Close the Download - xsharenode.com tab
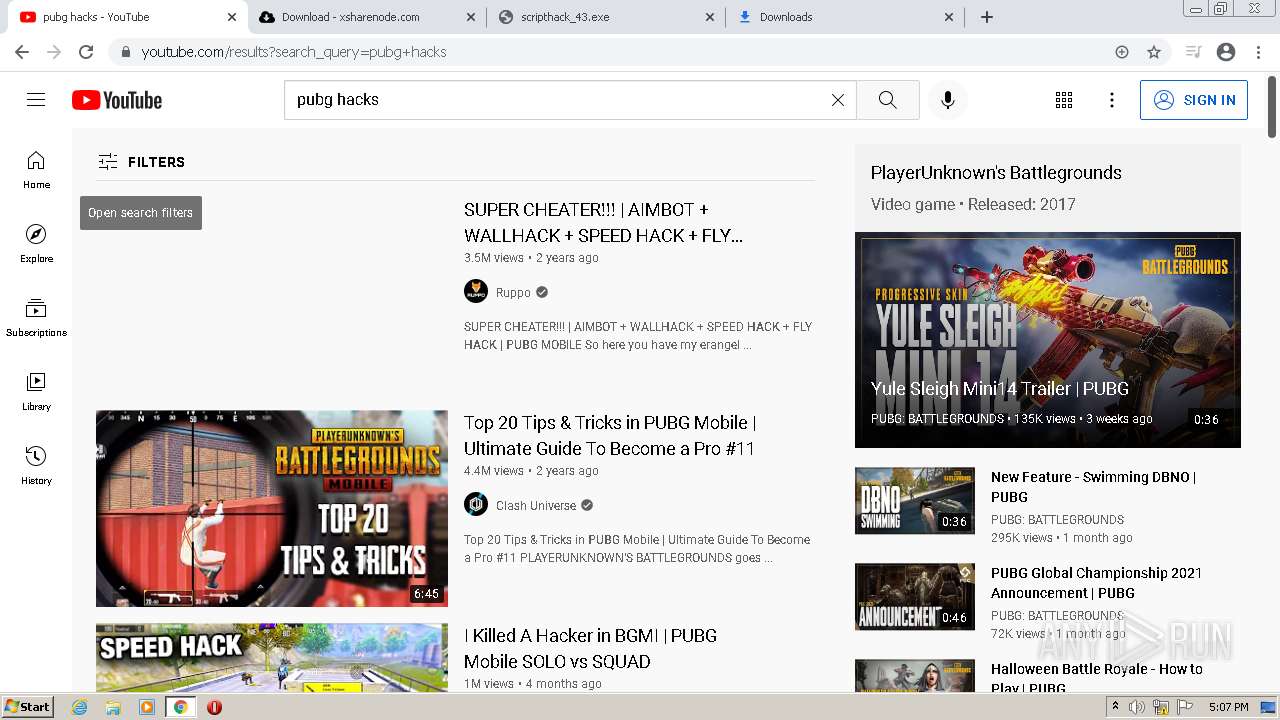Viewport: 1280px width, 720px height. coord(472,17)
